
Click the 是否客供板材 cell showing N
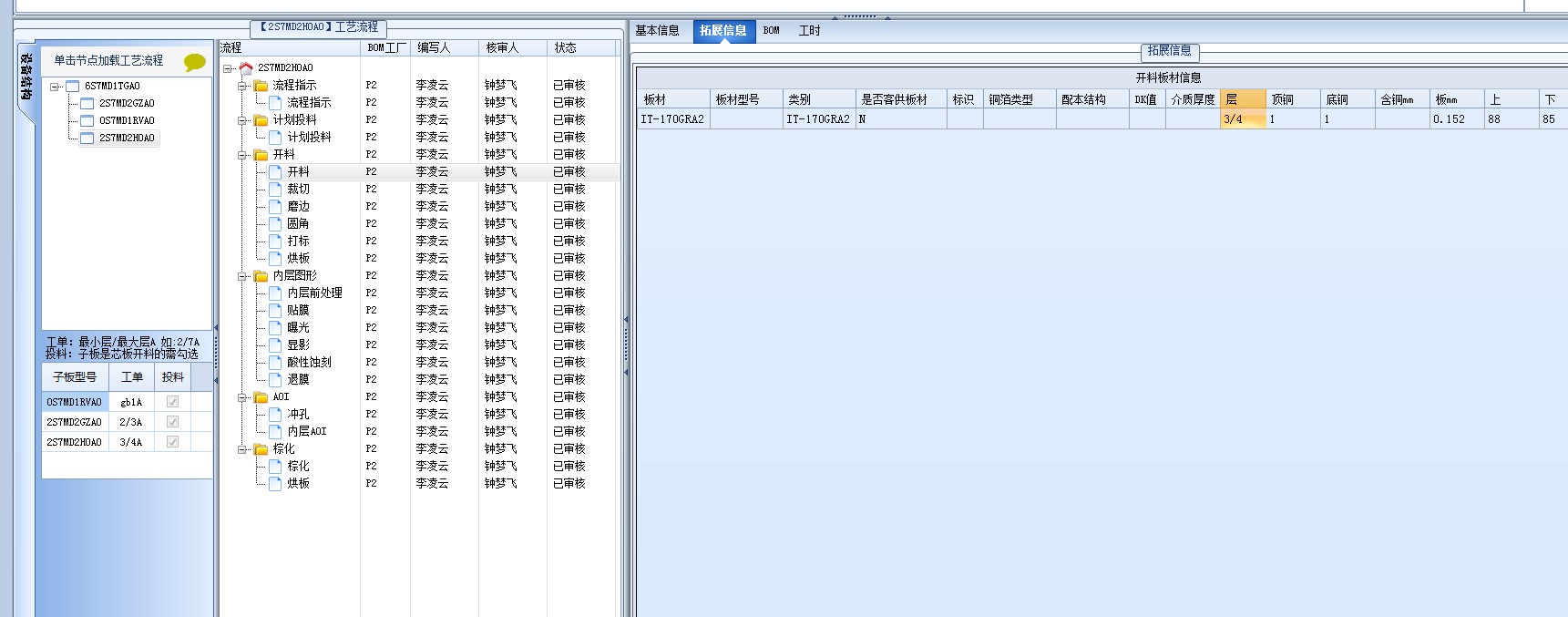[901, 119]
